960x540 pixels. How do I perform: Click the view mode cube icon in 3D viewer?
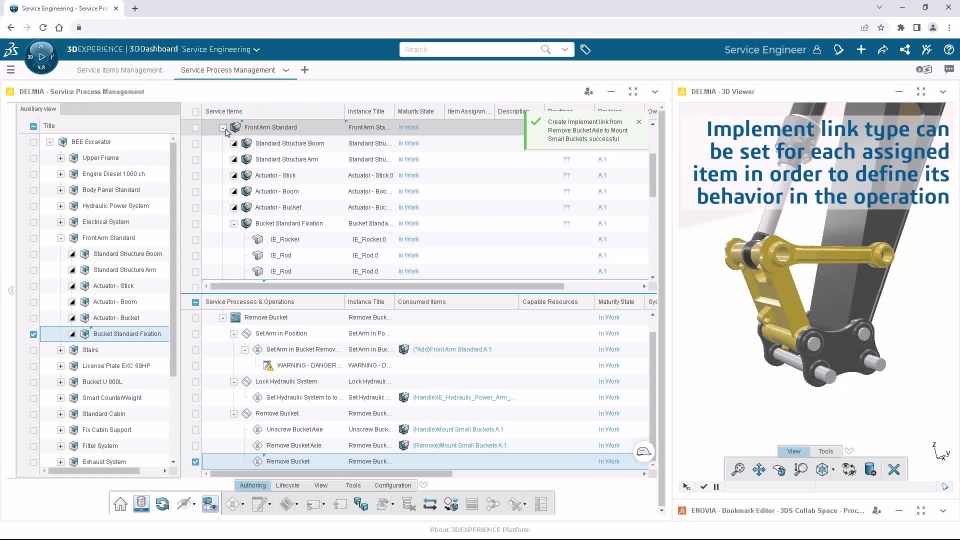(x=822, y=470)
